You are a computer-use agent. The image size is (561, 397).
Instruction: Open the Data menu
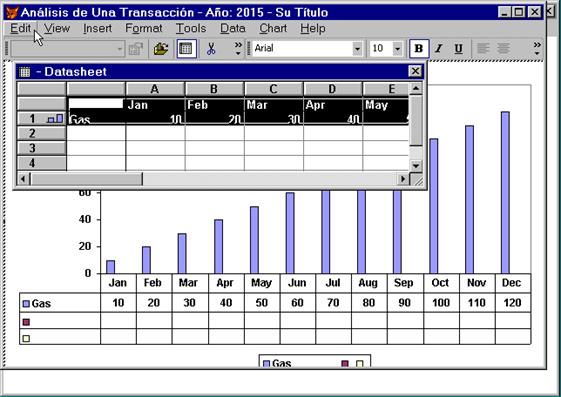[x=233, y=28]
